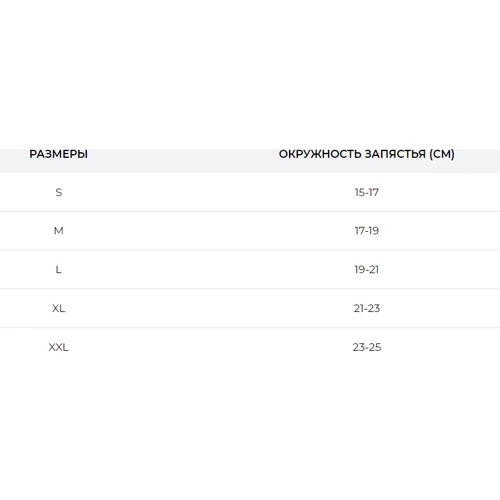The height and width of the screenshot is (500, 500).
Task: Click the empty space between XXL and 23-25
Action: [211, 347]
